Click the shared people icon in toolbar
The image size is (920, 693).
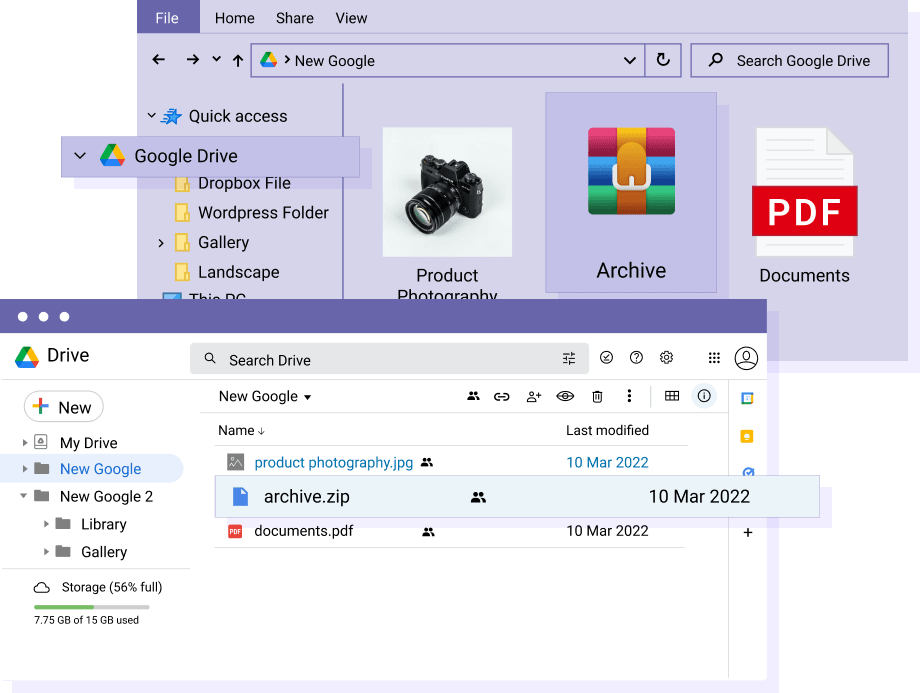coord(473,396)
